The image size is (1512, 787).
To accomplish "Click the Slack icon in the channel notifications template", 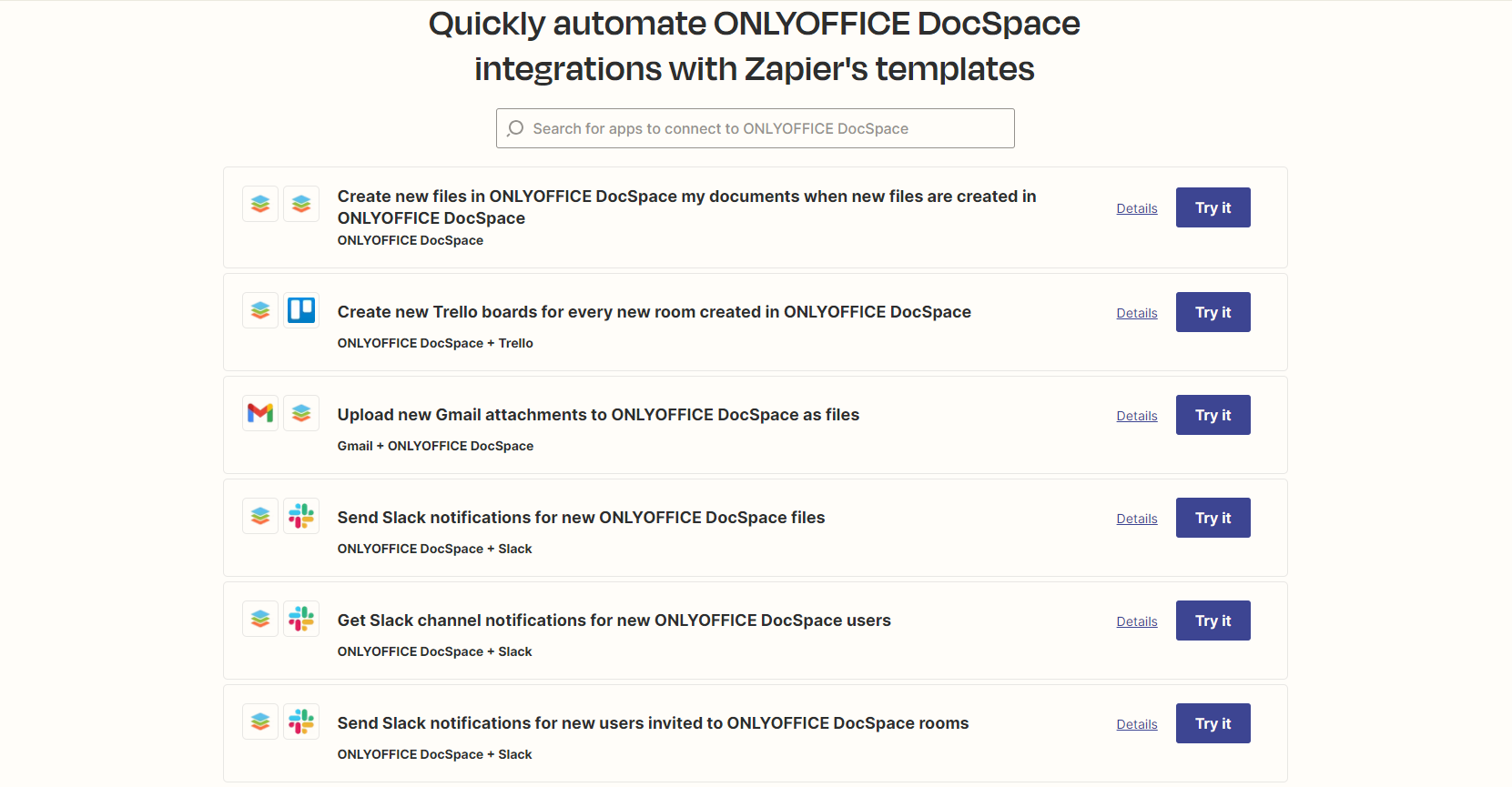I will (301, 619).
